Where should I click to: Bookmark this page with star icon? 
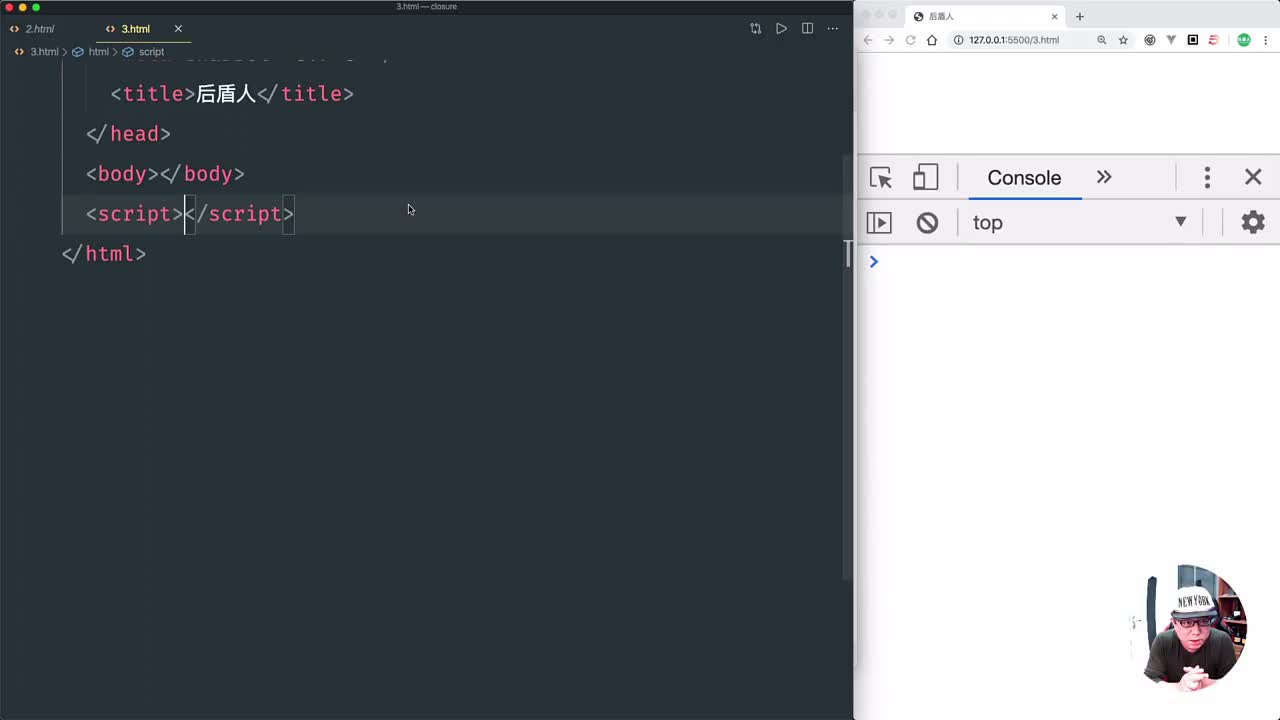tap(1123, 40)
